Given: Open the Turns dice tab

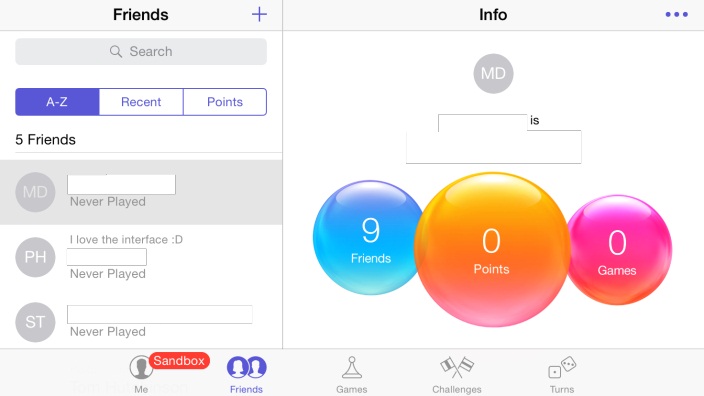Looking at the screenshot, I should [x=562, y=374].
